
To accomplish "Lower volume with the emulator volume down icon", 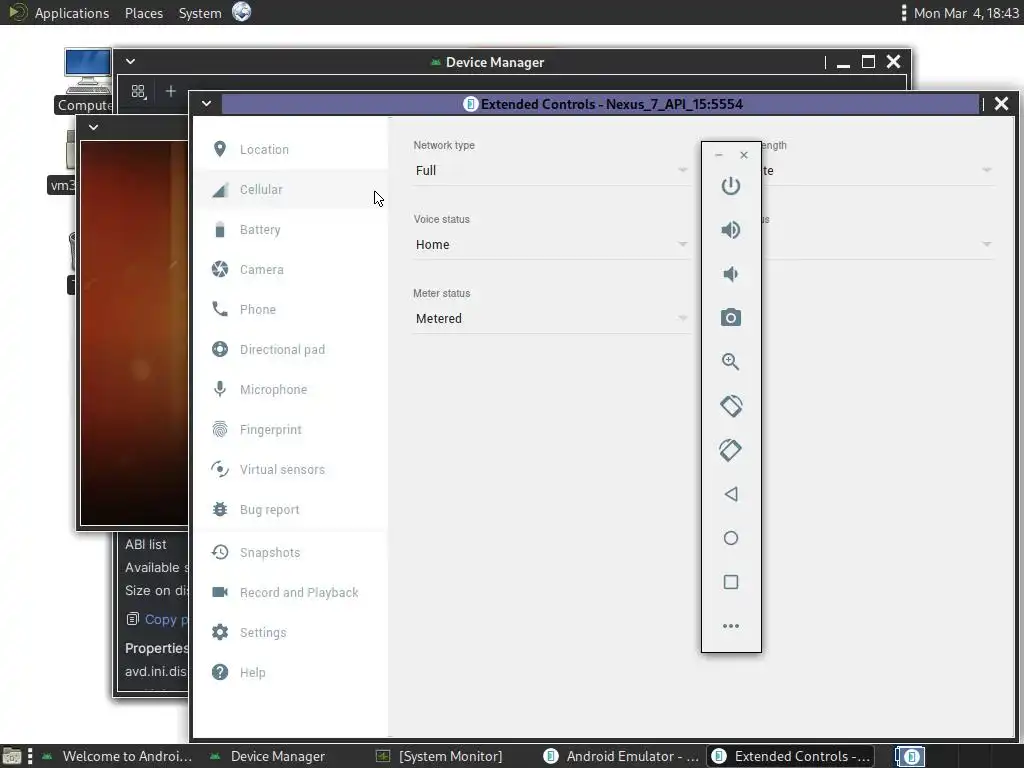I will [730, 274].
